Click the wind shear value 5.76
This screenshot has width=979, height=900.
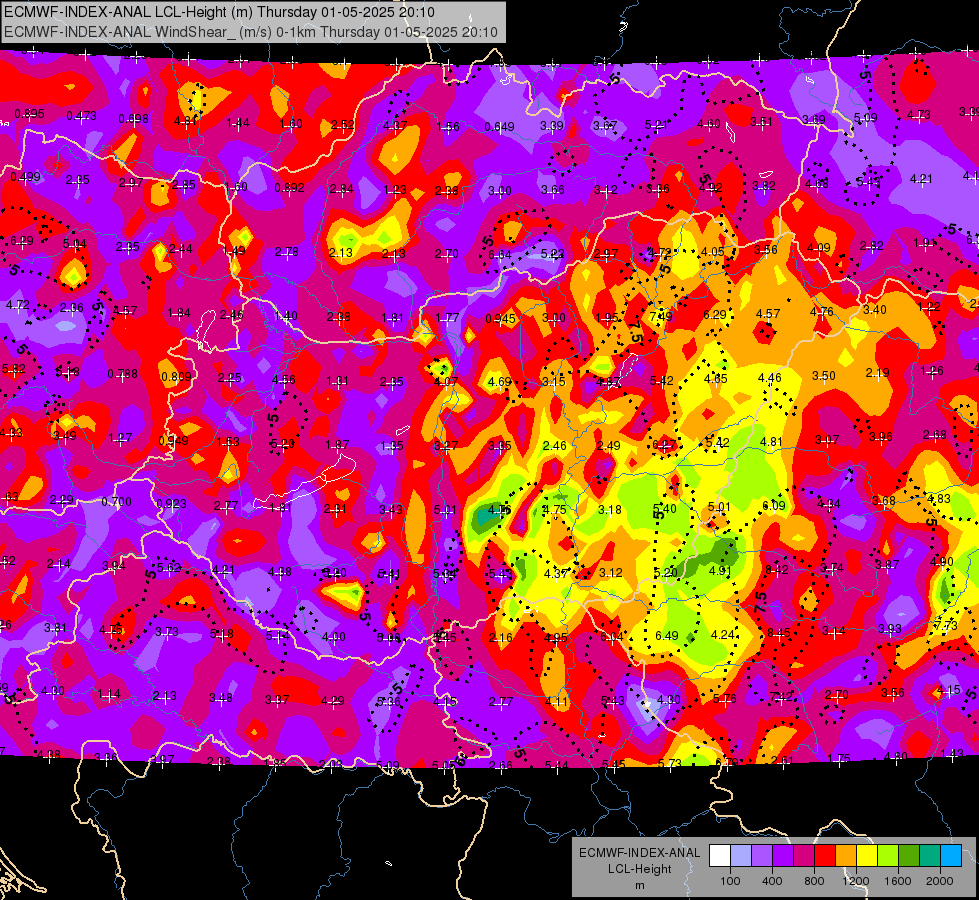pyautogui.click(x=724, y=699)
